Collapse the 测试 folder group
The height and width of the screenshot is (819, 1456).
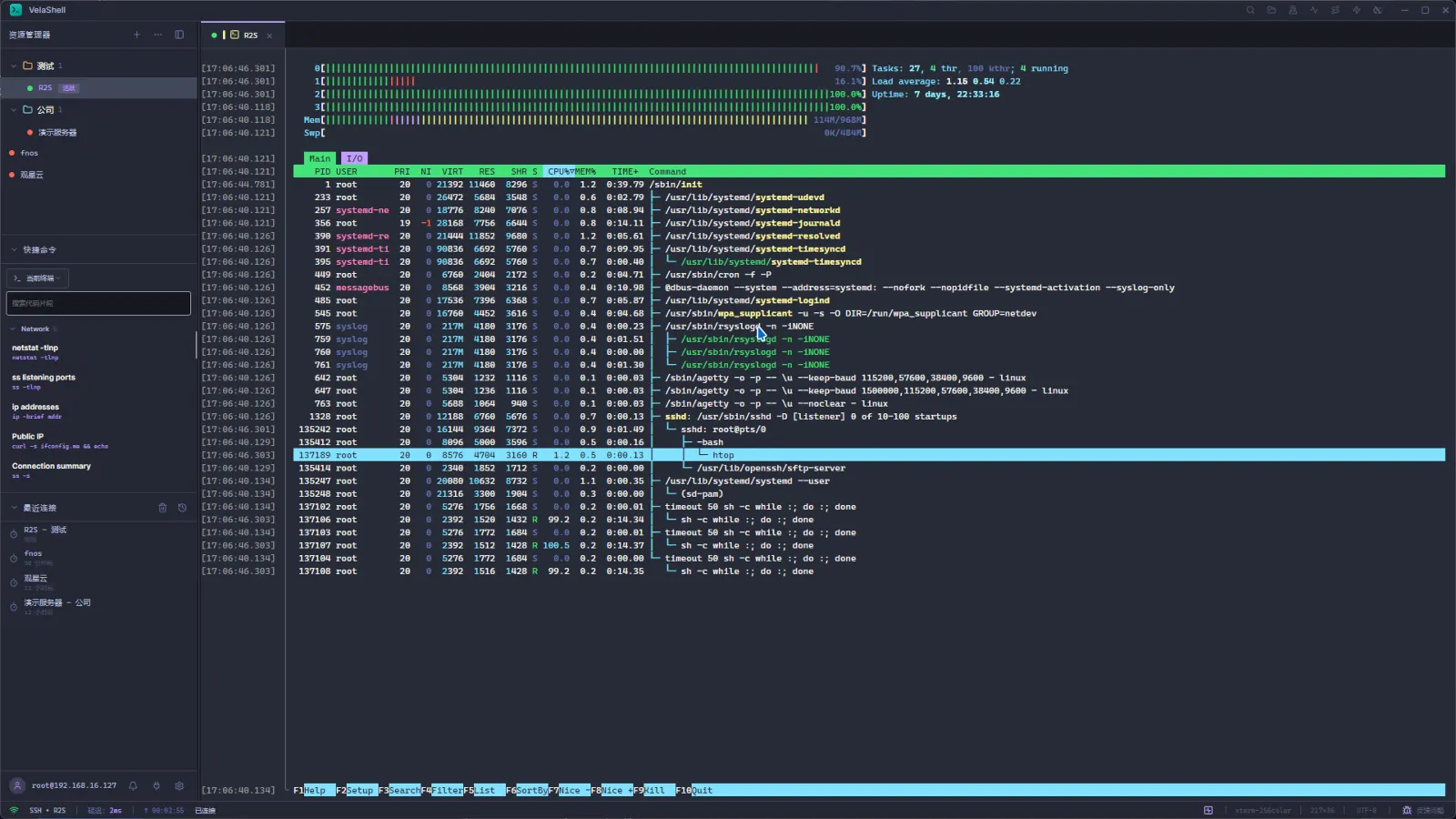pyautogui.click(x=14, y=66)
